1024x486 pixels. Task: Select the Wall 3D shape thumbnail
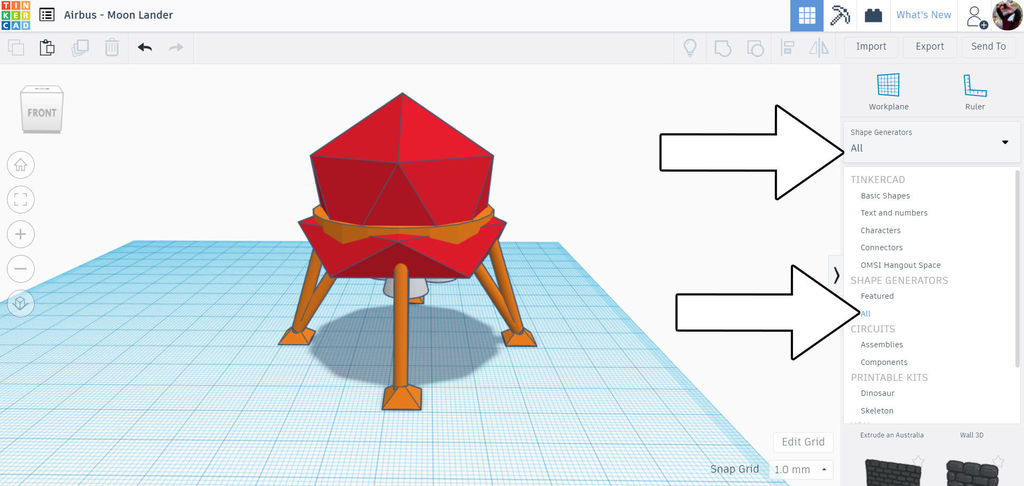tap(973, 472)
